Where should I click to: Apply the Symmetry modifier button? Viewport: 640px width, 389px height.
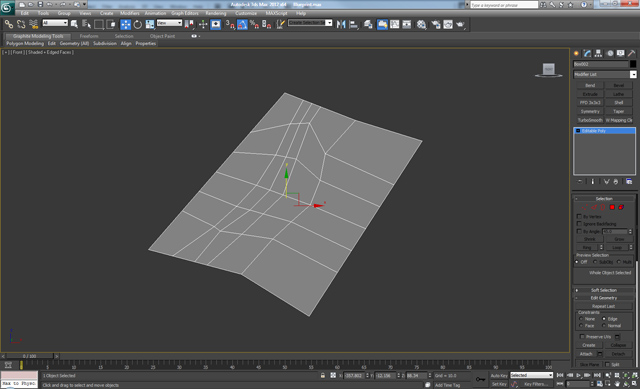590,111
